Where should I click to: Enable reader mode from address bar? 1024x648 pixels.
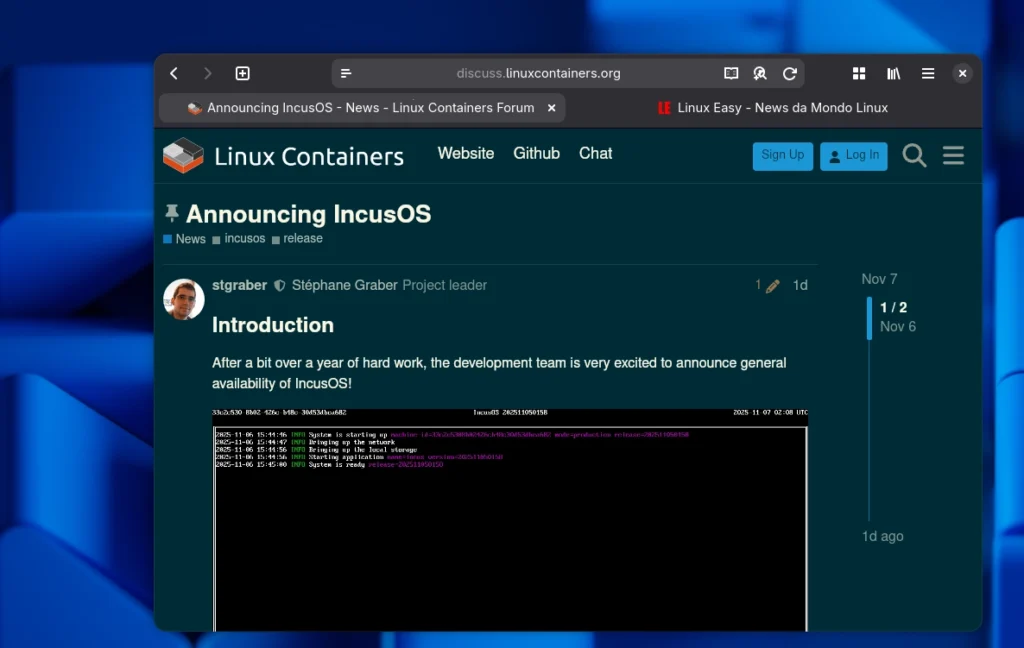tap(731, 73)
